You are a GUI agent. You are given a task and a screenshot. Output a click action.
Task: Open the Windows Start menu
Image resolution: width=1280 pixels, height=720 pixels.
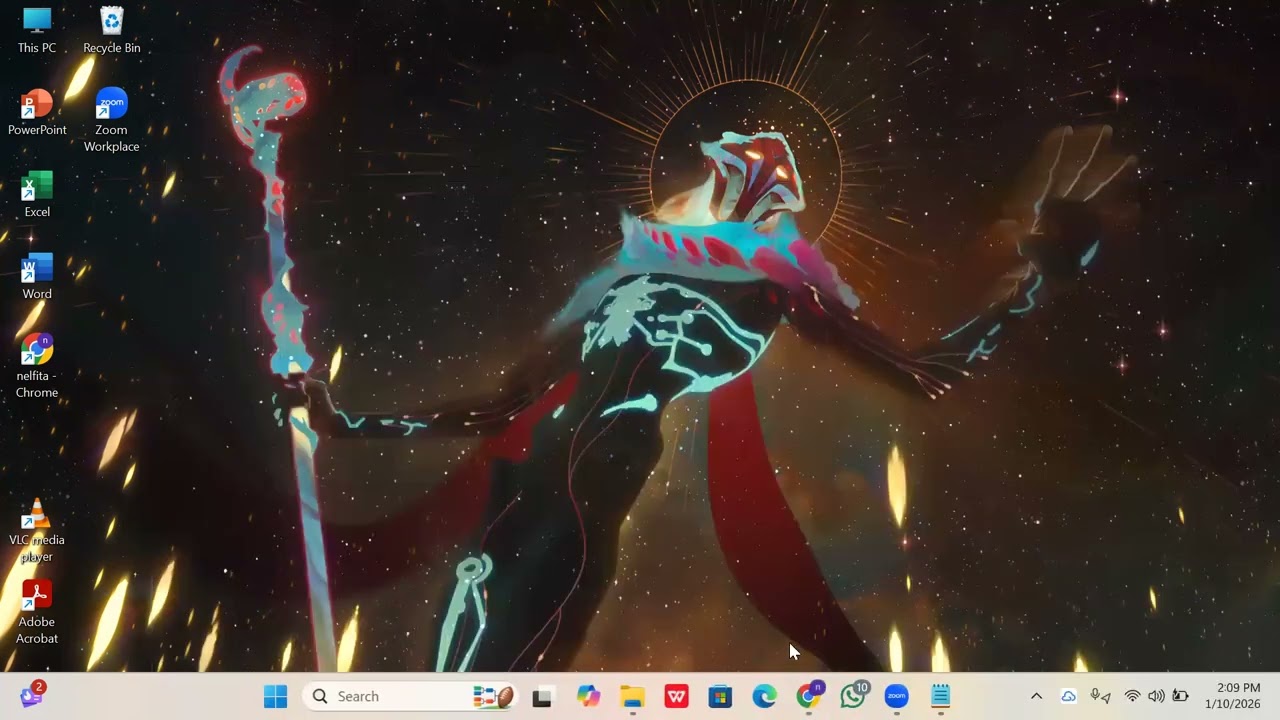pos(275,696)
